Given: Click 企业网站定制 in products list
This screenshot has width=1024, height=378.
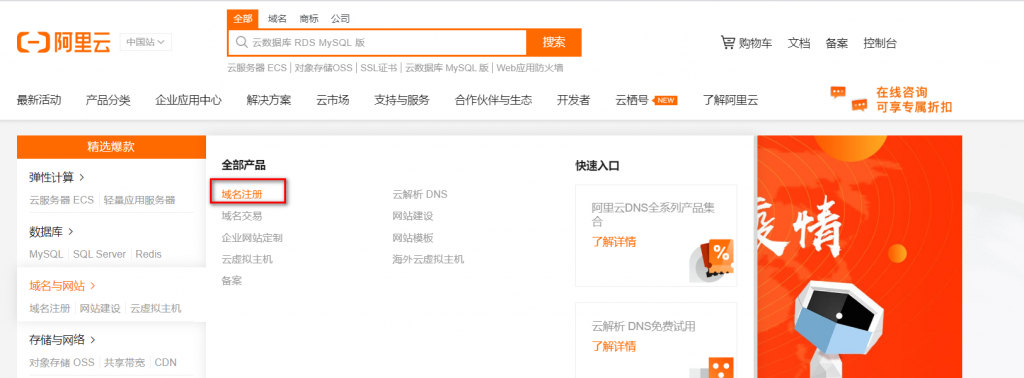Looking at the screenshot, I should pyautogui.click(x=252, y=238).
